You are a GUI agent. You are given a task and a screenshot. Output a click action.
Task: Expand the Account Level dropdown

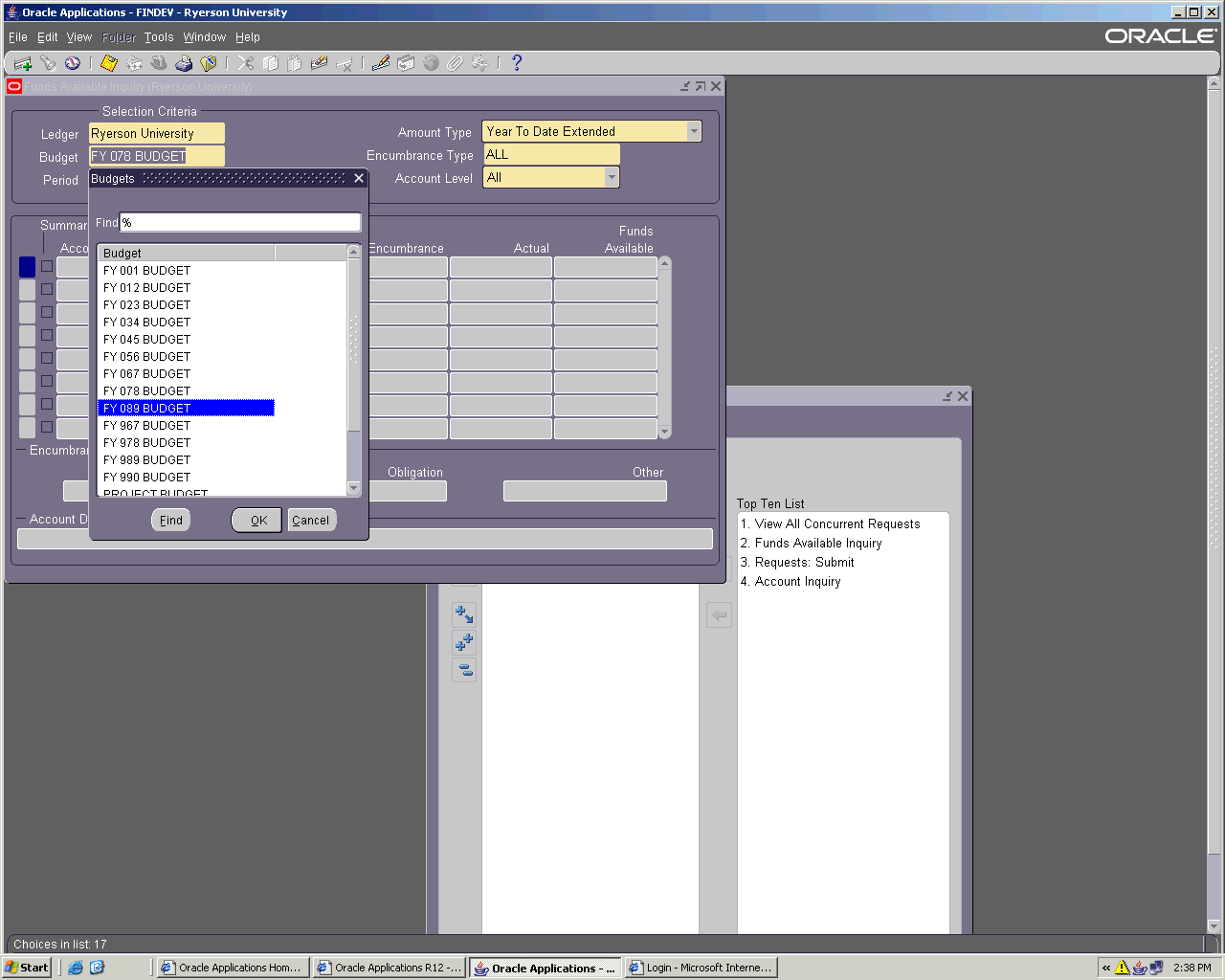point(612,178)
